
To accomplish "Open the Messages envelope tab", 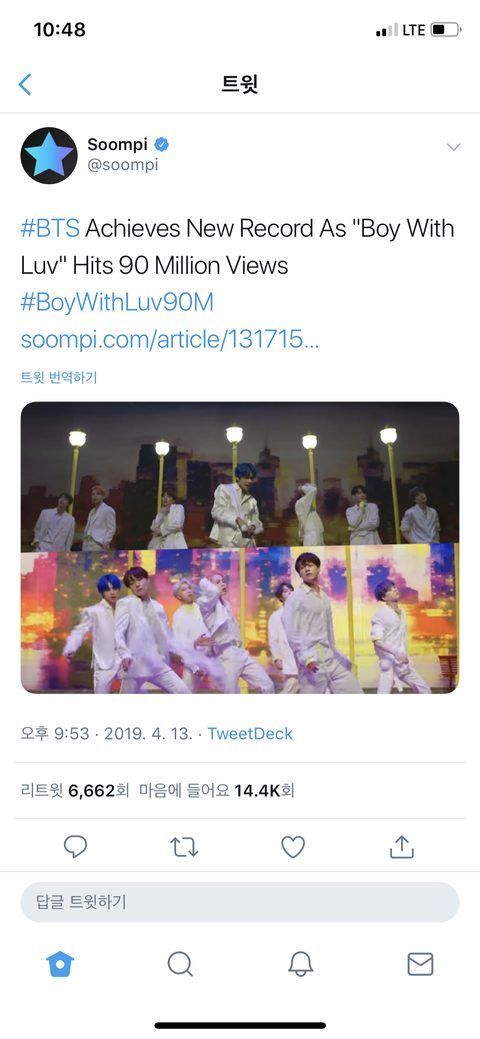I will coord(420,964).
